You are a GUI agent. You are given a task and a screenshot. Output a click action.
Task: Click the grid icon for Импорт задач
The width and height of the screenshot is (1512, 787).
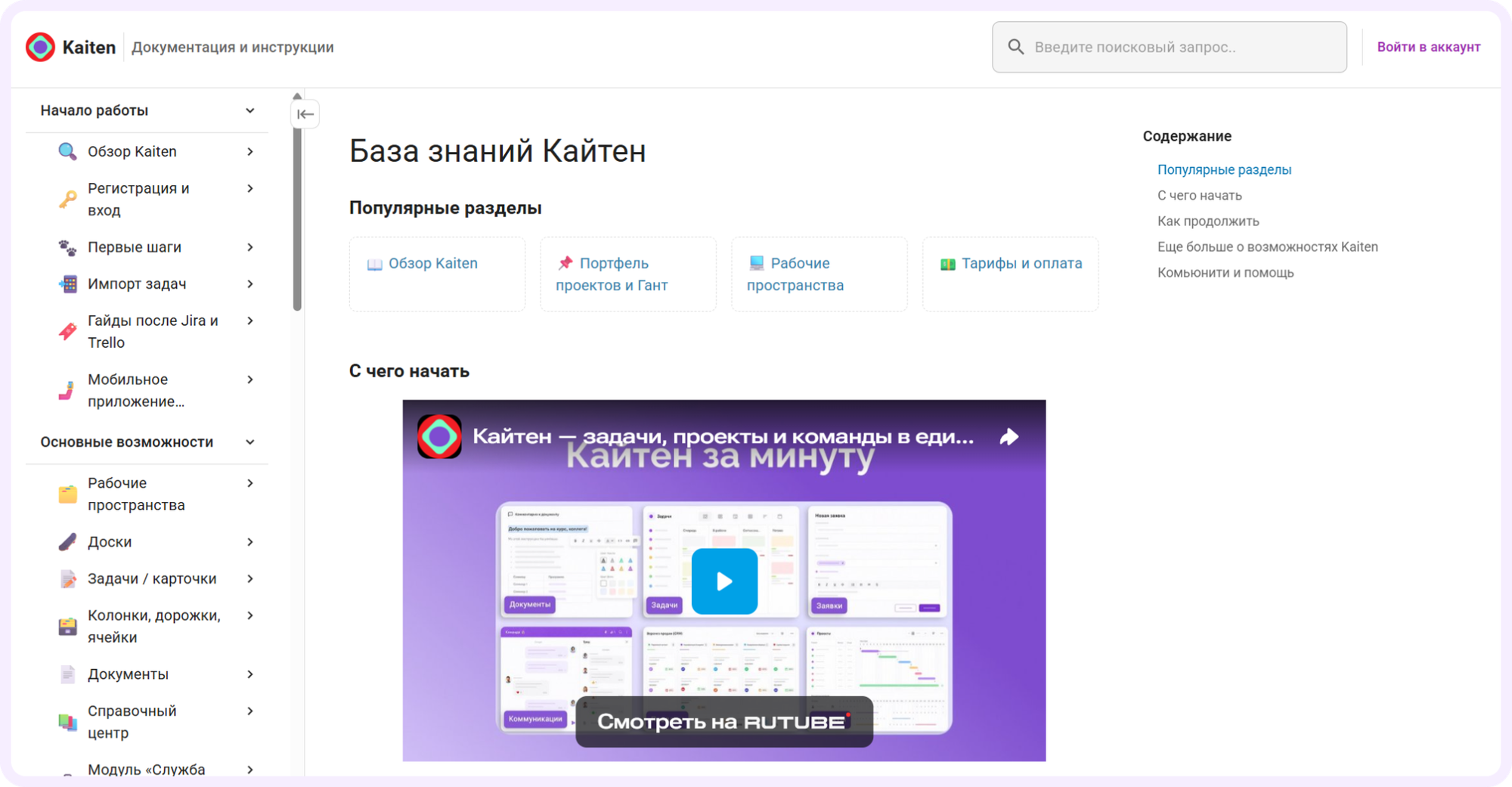(x=67, y=284)
